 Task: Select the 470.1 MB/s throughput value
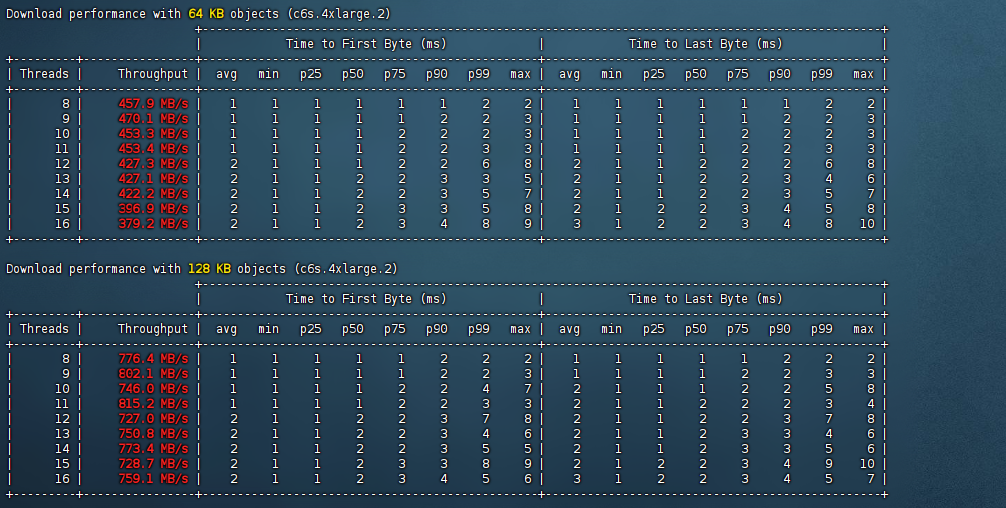(x=153, y=119)
